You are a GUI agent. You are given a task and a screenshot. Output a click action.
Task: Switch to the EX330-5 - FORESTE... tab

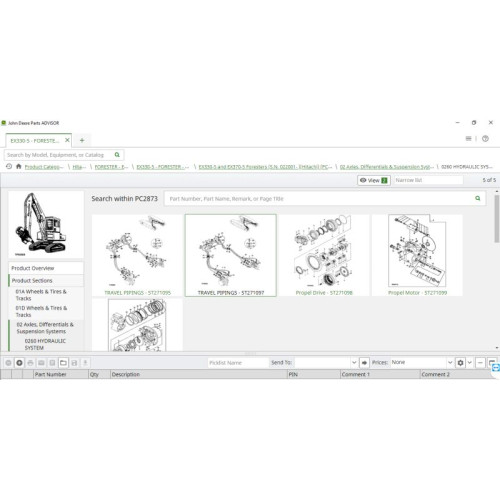click(35, 141)
